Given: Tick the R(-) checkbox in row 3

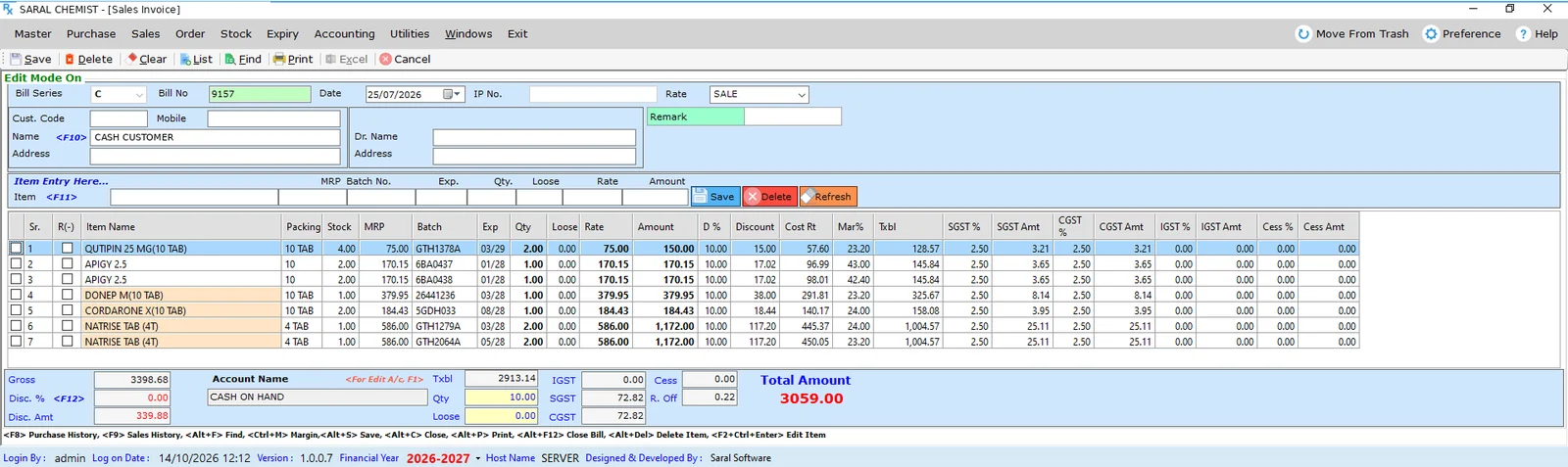Looking at the screenshot, I should (x=67, y=280).
